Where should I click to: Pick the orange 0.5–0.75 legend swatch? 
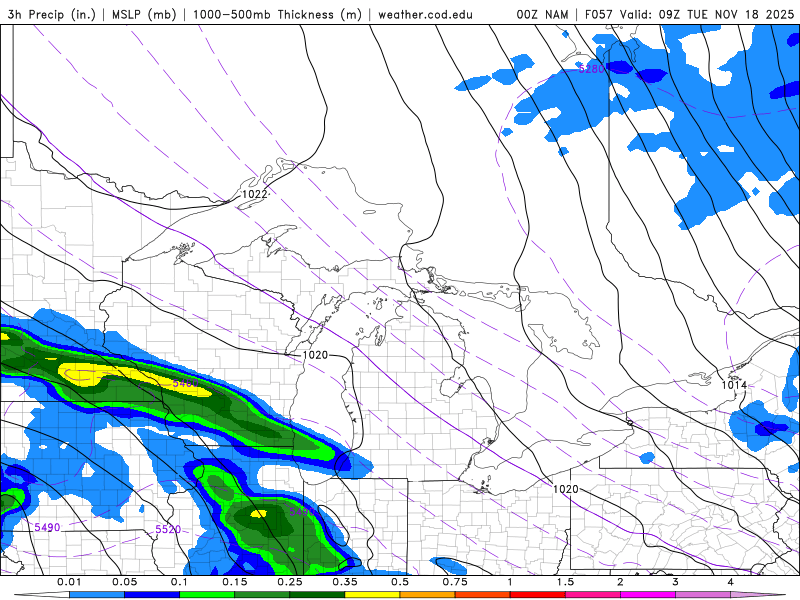428,595
